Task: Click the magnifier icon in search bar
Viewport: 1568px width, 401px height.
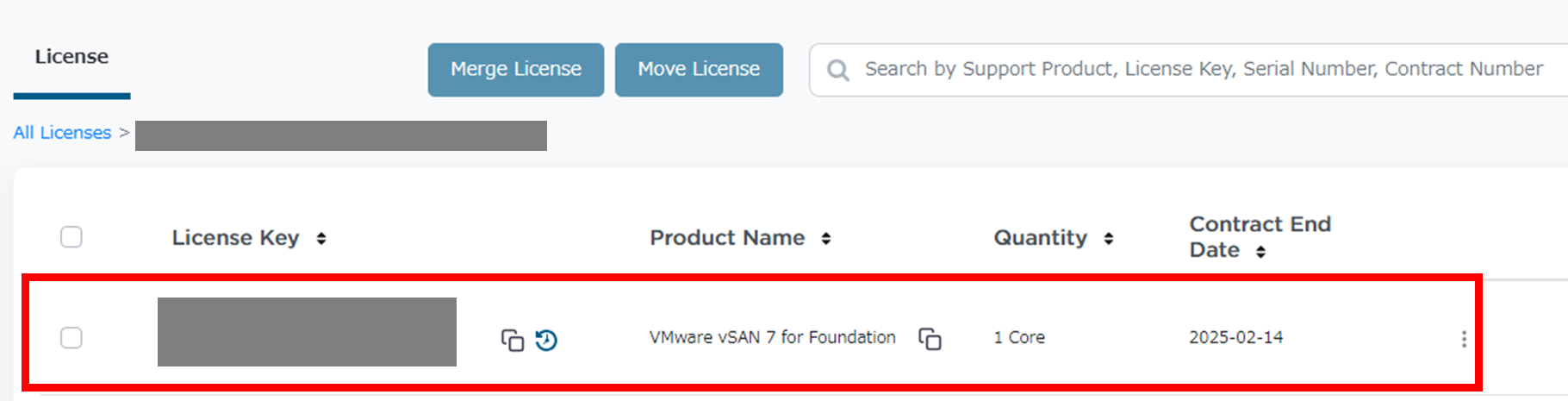Action: 837,70
